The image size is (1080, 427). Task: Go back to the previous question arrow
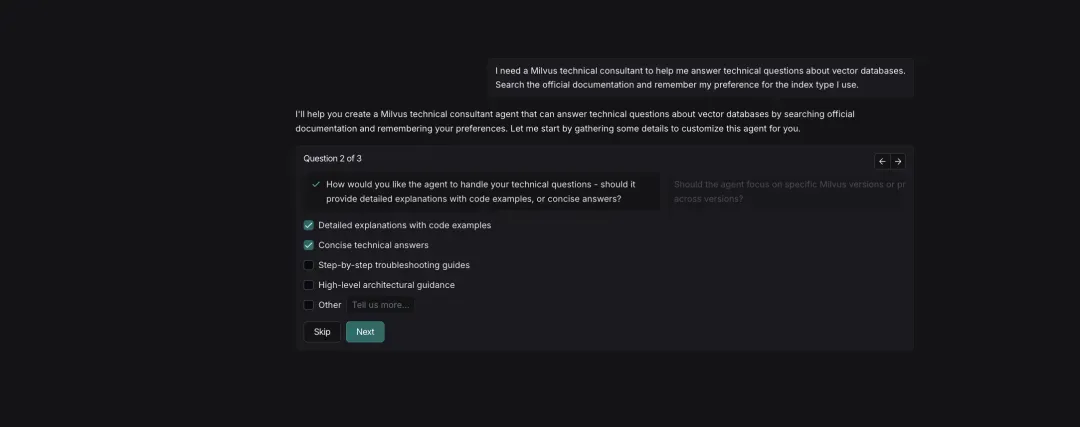click(x=882, y=161)
